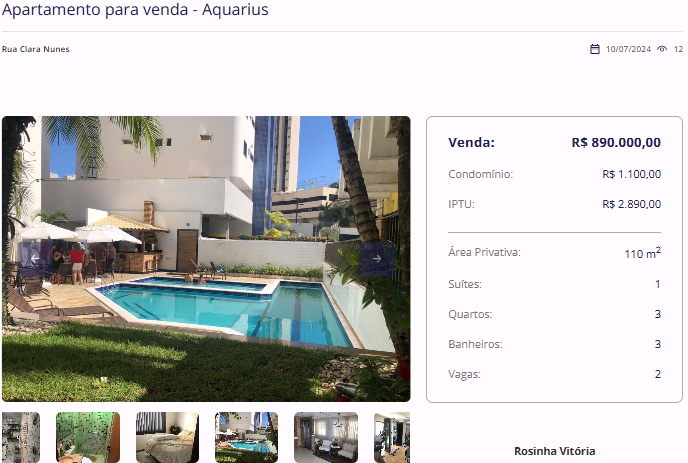Open the gym equipment thumbnail
The height and width of the screenshot is (463, 688).
(x=392, y=437)
